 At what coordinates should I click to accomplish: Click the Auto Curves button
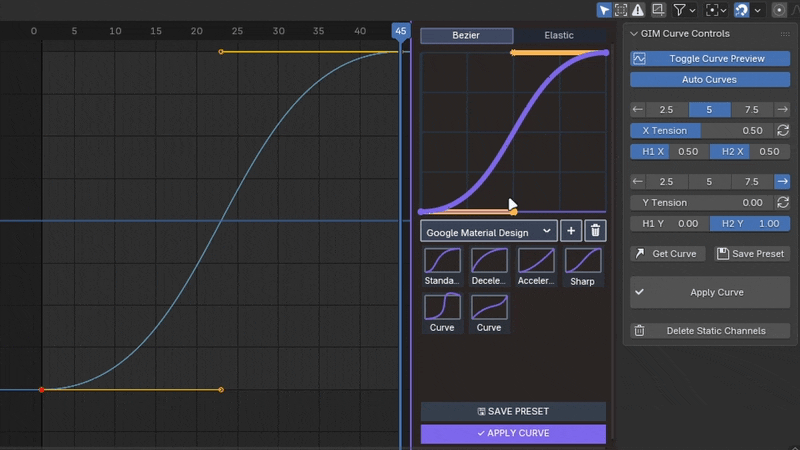tap(710, 80)
